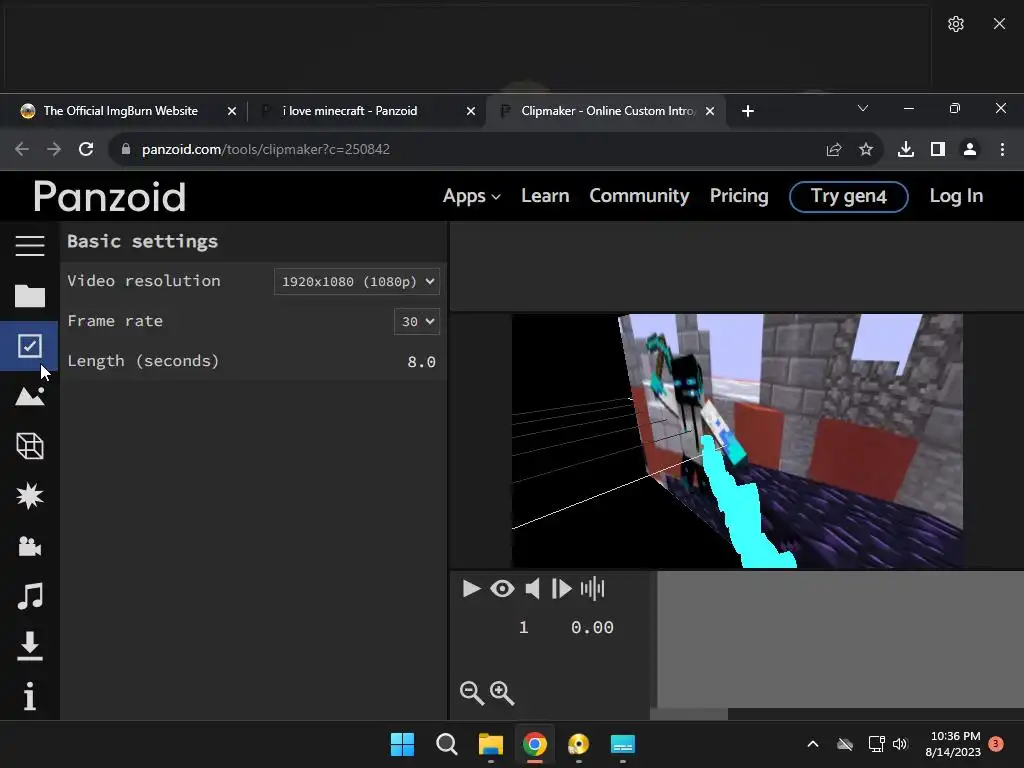Open Chrome profile menu
The image size is (1024, 768).
click(970, 150)
